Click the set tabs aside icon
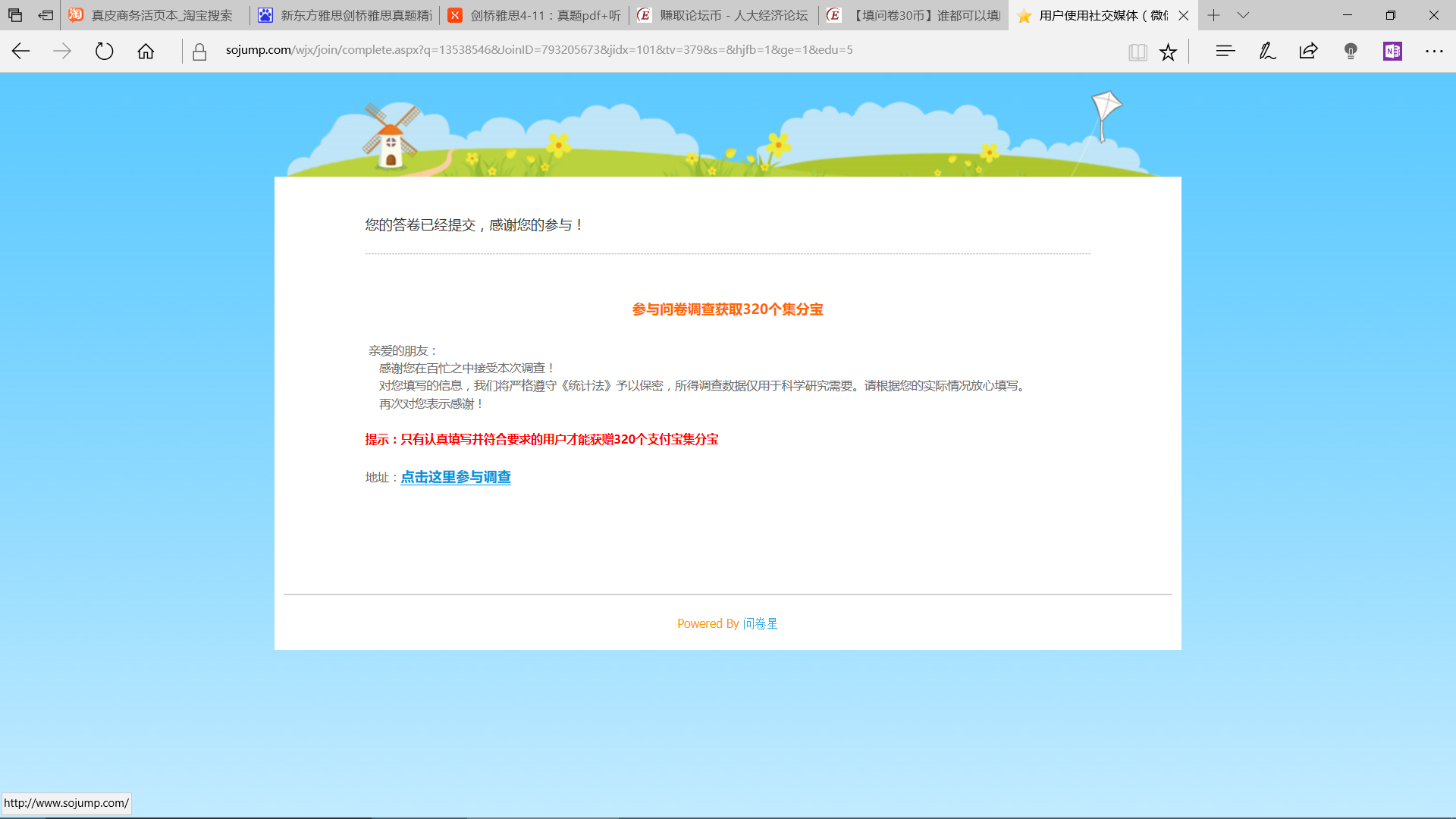 pyautogui.click(x=45, y=15)
